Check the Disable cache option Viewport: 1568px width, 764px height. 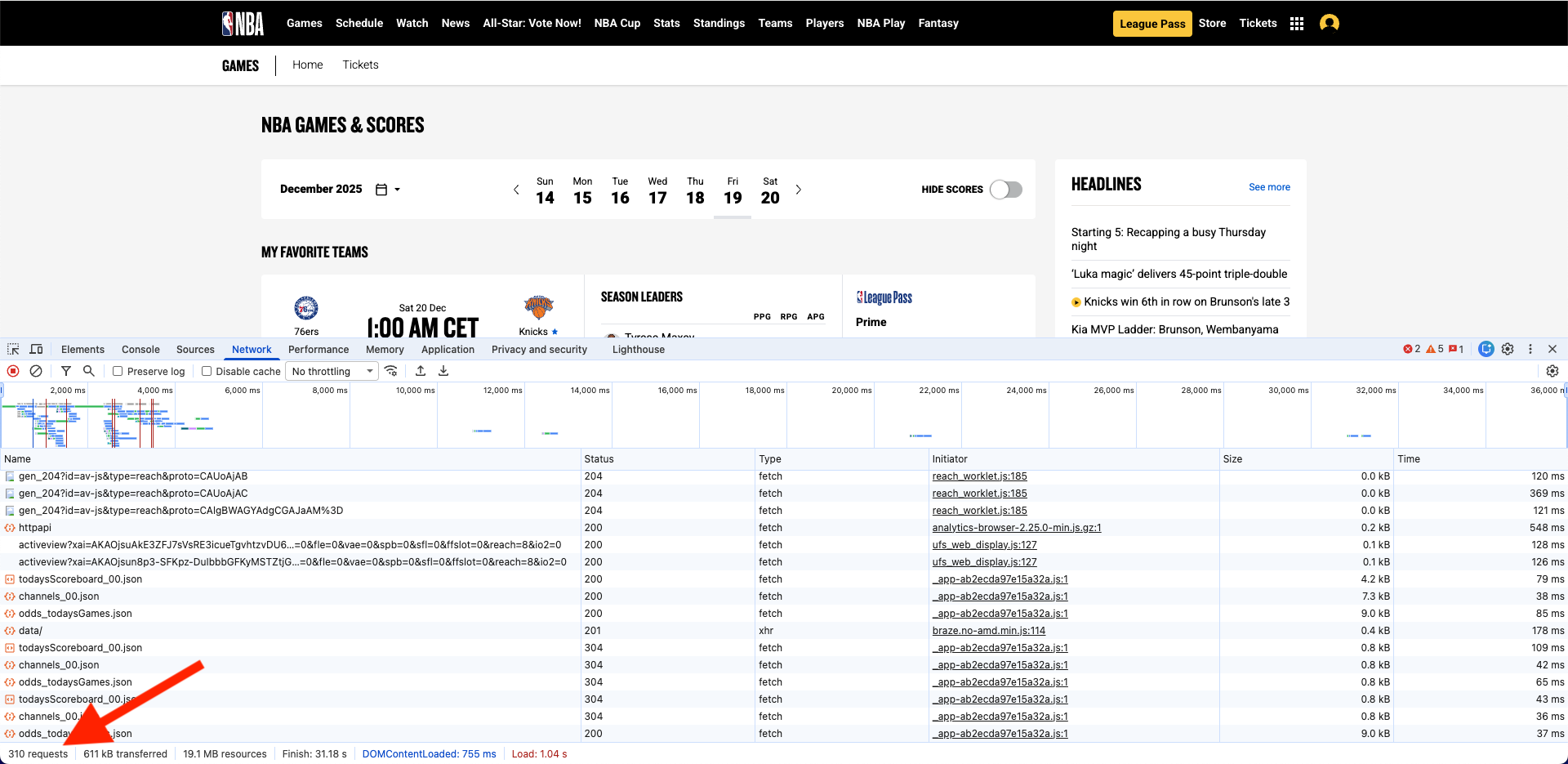pos(206,371)
